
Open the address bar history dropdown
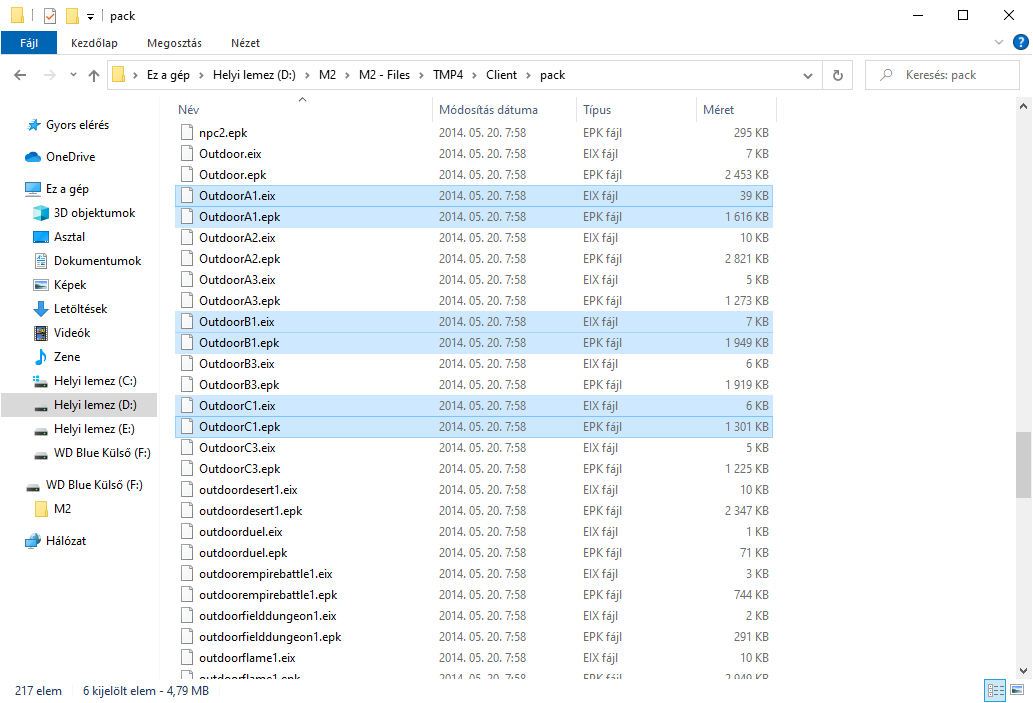[808, 76]
